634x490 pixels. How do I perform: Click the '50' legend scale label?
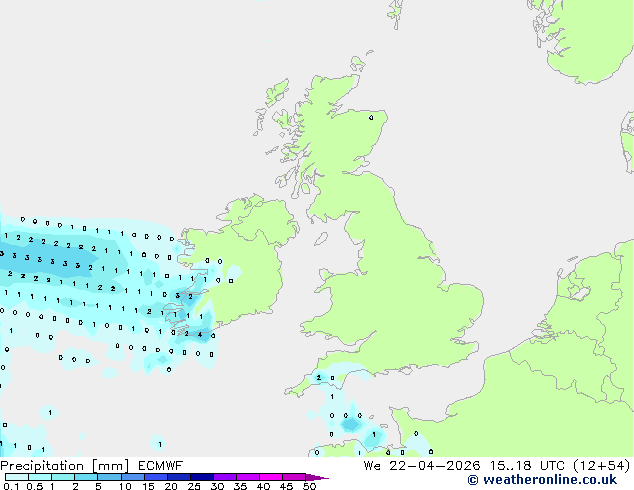click(309, 486)
